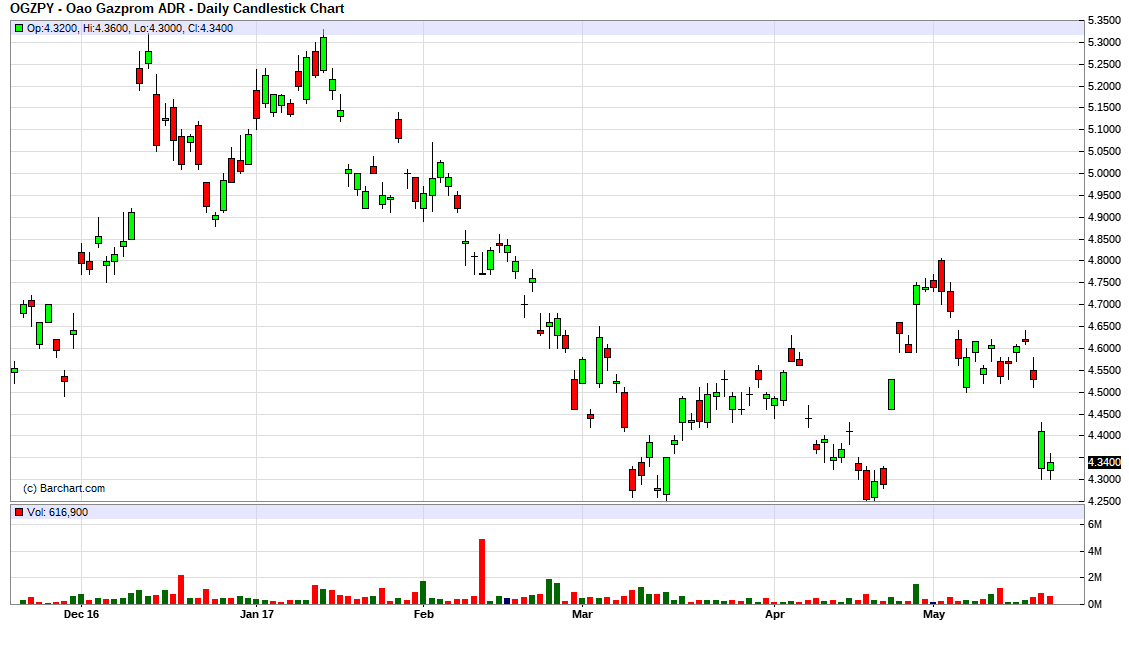
Task: Click the 4.3000 price axis label
Action: (x=1105, y=479)
